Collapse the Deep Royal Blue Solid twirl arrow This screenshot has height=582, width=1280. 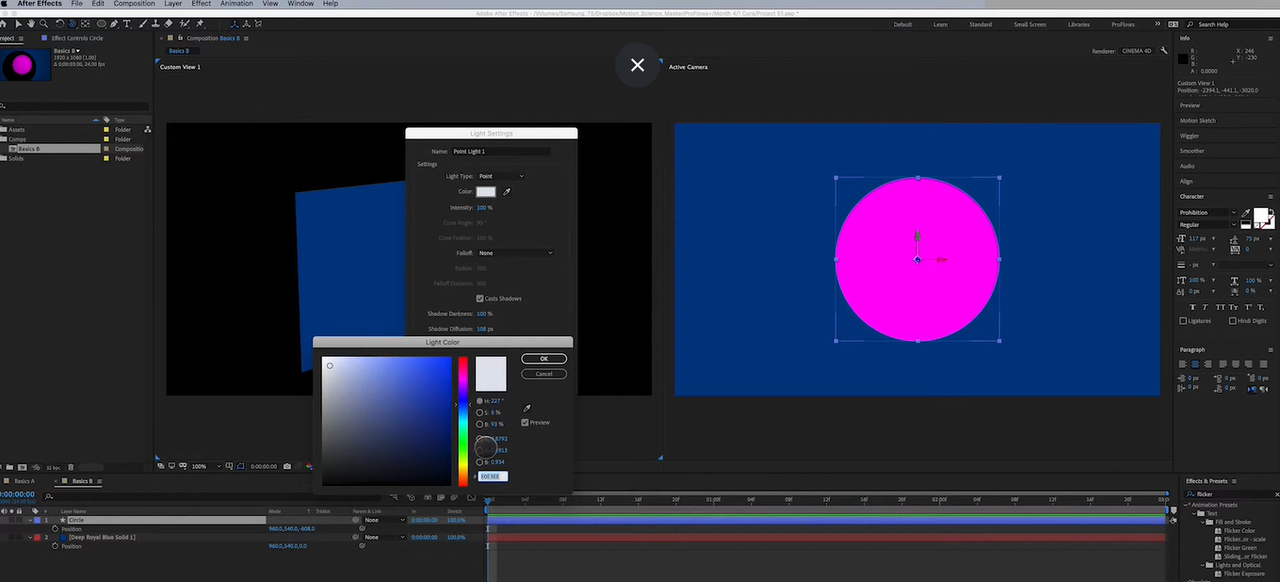click(x=30, y=537)
